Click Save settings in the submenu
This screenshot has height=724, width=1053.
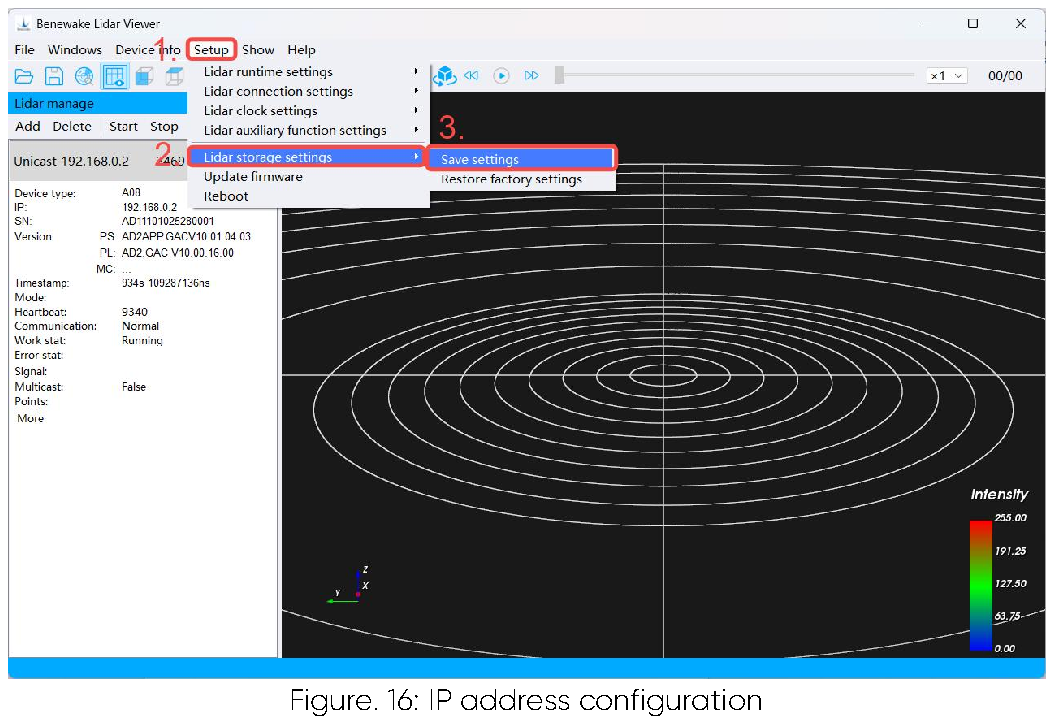[522, 159]
